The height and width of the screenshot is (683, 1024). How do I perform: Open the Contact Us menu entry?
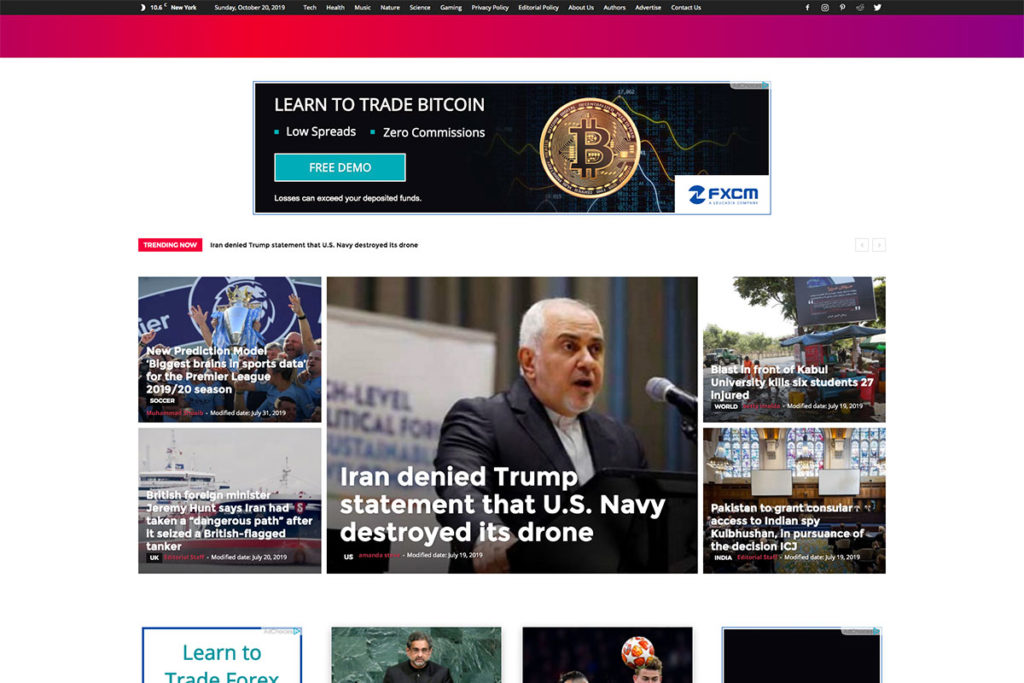(685, 7)
